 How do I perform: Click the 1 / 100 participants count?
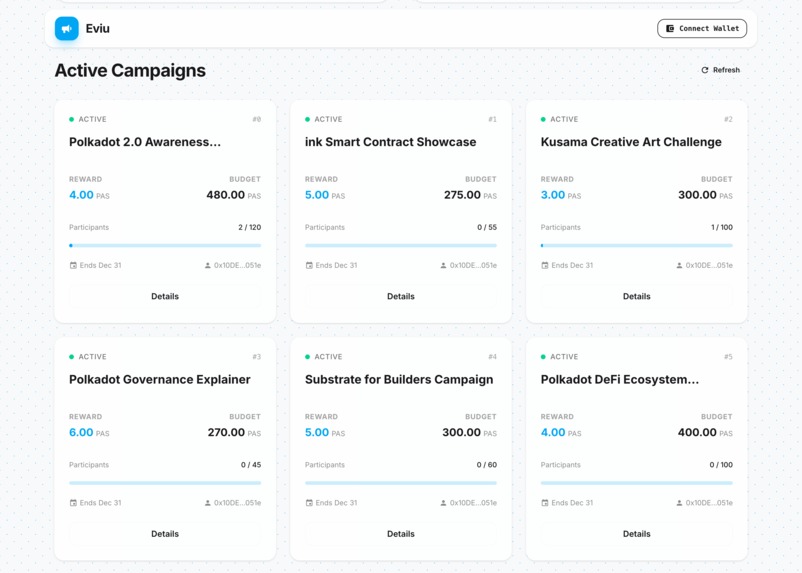[722, 227]
